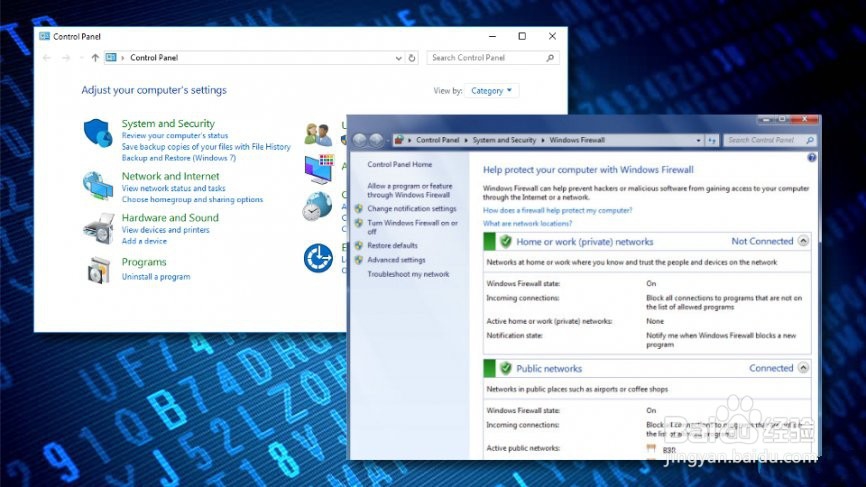This screenshot has height=487, width=866.
Task: Click the Back button in Windows Firewall window
Action: point(360,140)
